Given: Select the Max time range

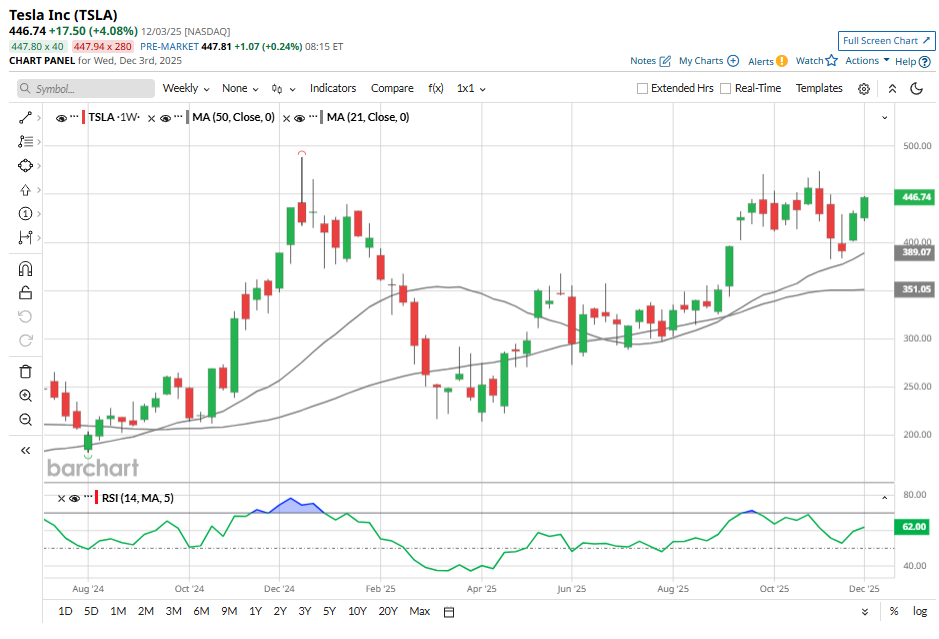Looking at the screenshot, I should pos(420,611).
